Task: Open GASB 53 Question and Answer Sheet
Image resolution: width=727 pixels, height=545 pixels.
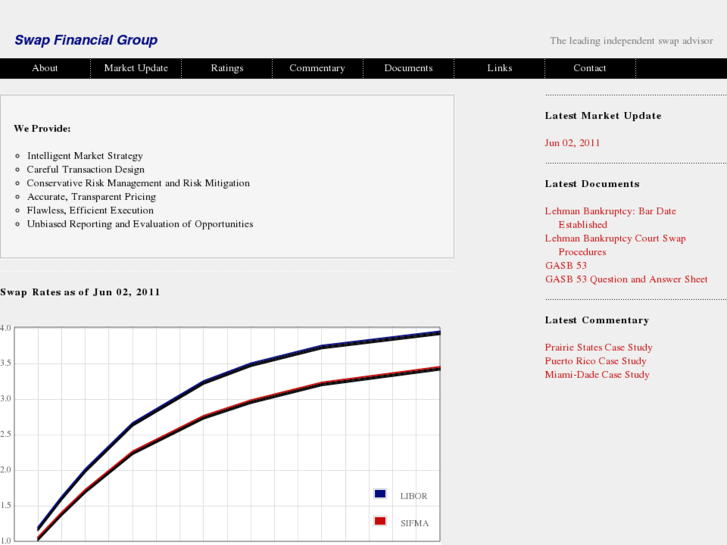Action: [x=626, y=279]
